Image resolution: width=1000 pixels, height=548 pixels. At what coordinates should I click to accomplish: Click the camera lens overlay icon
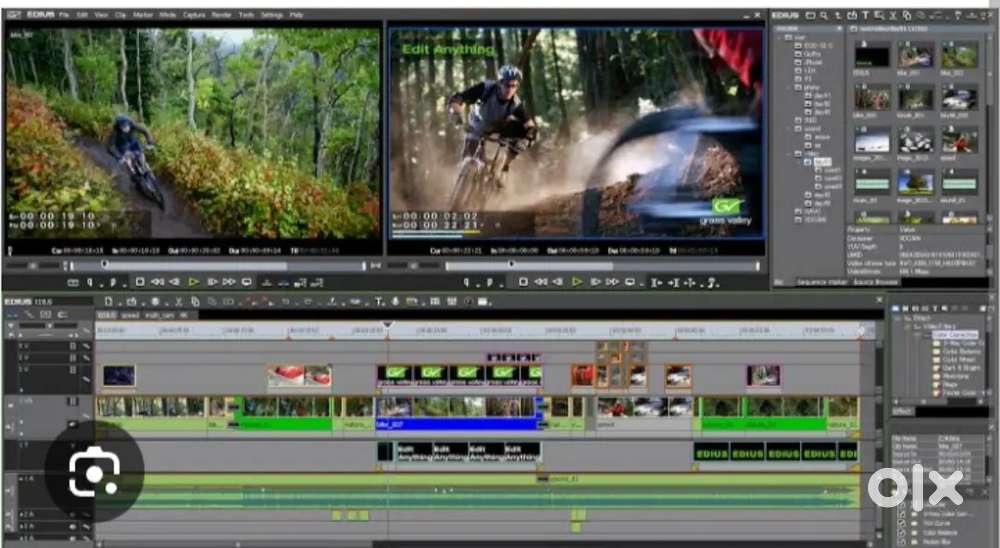(x=94, y=472)
